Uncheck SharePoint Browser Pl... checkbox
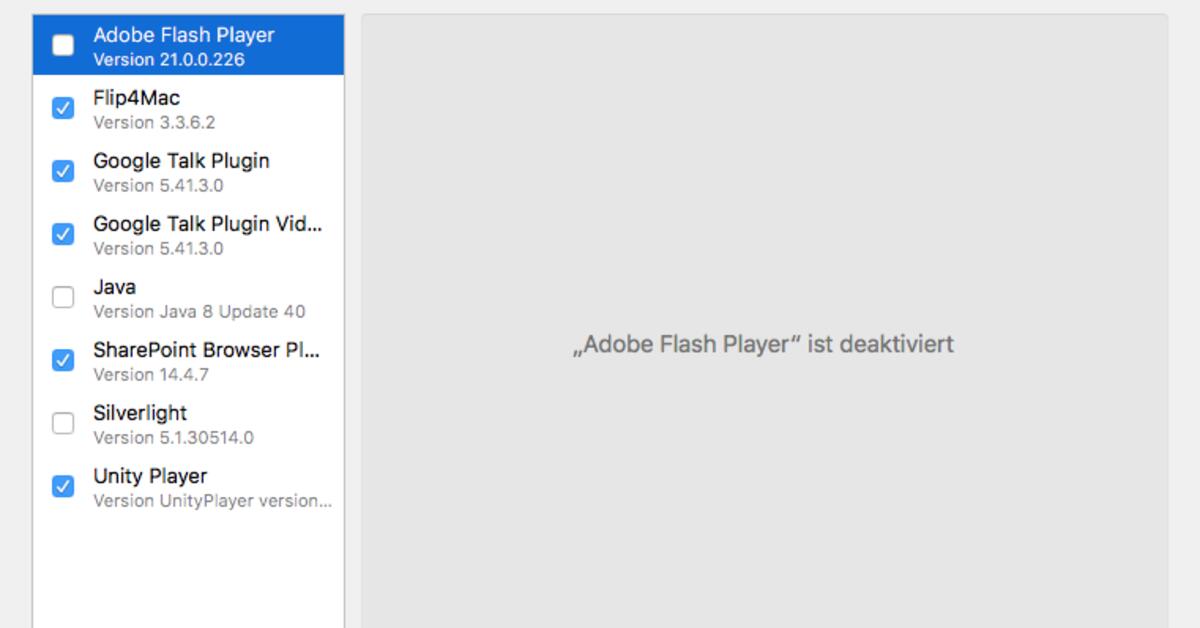The image size is (1200, 628). 63,360
